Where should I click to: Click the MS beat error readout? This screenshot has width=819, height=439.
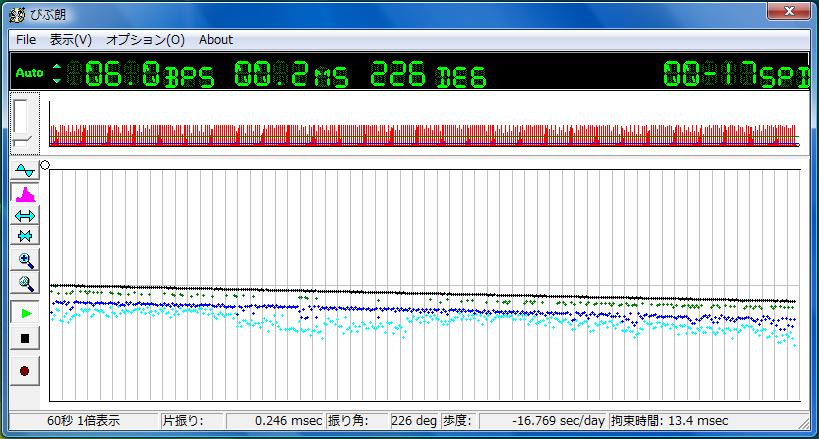point(291,74)
